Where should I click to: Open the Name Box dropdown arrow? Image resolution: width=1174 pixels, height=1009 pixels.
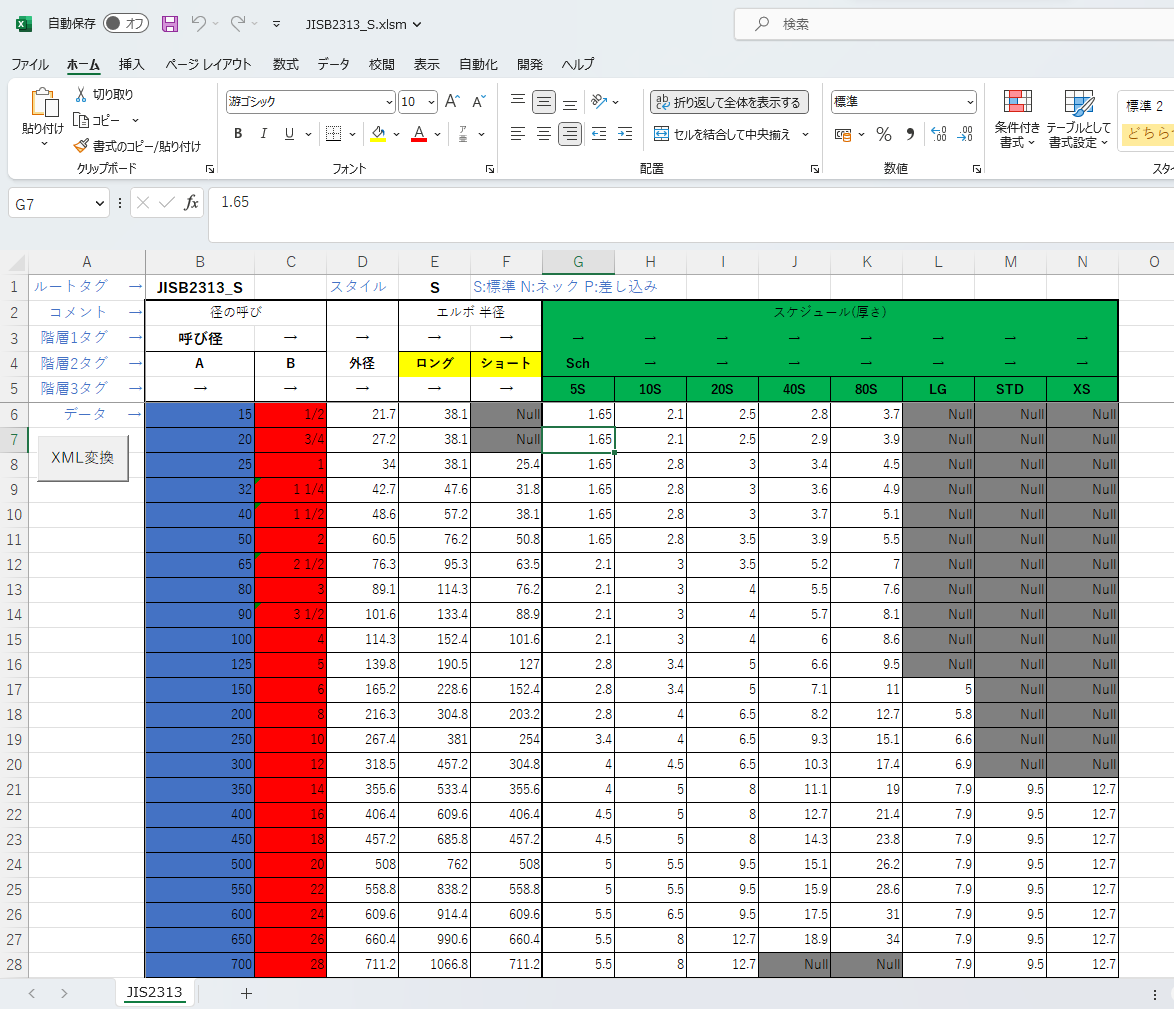coord(99,203)
